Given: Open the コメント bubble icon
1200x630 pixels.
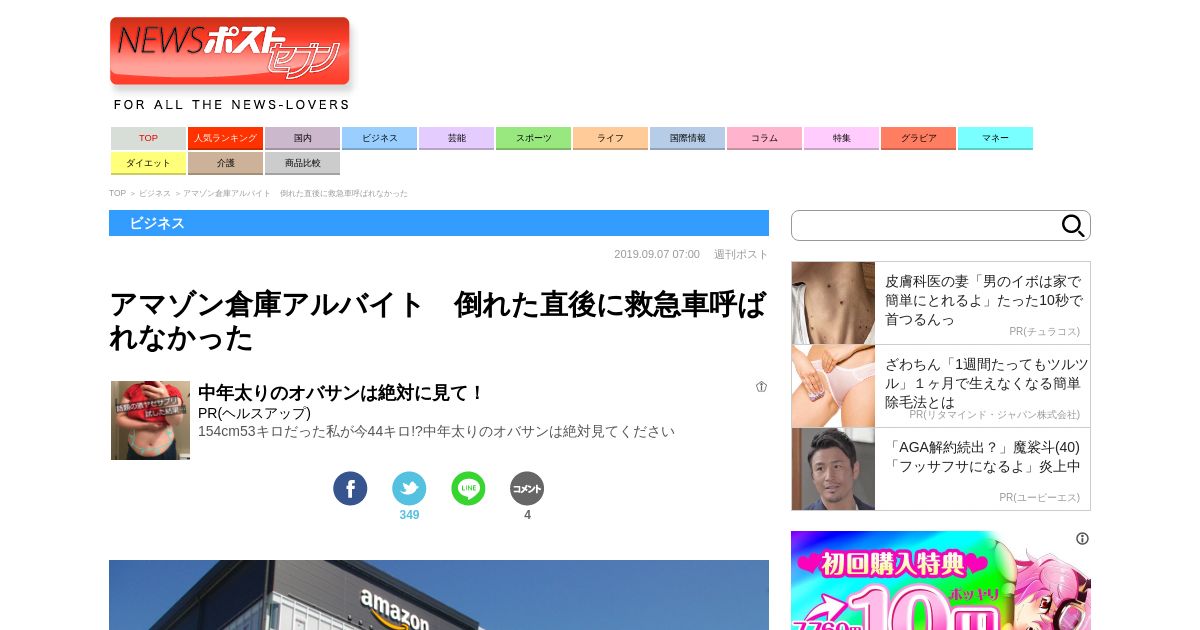Looking at the screenshot, I should click(x=527, y=488).
